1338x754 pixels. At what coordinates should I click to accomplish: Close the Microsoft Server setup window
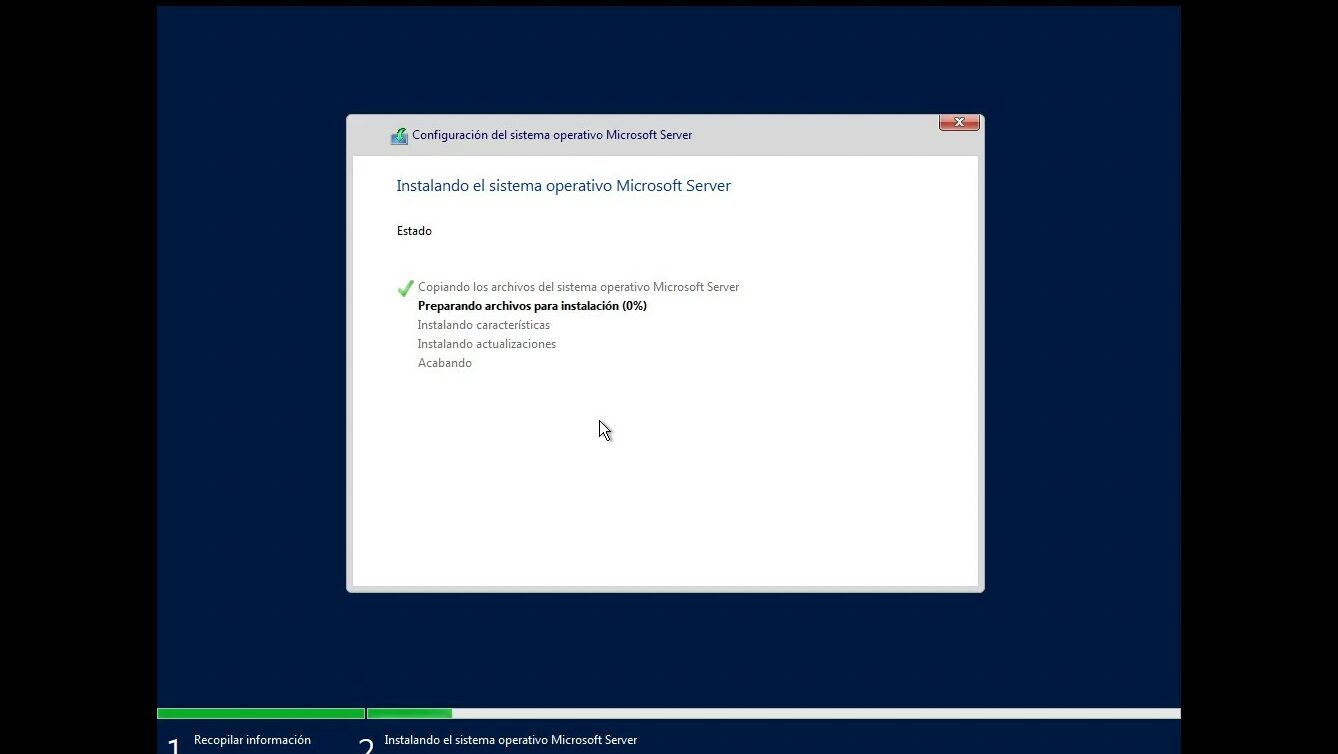tap(958, 122)
